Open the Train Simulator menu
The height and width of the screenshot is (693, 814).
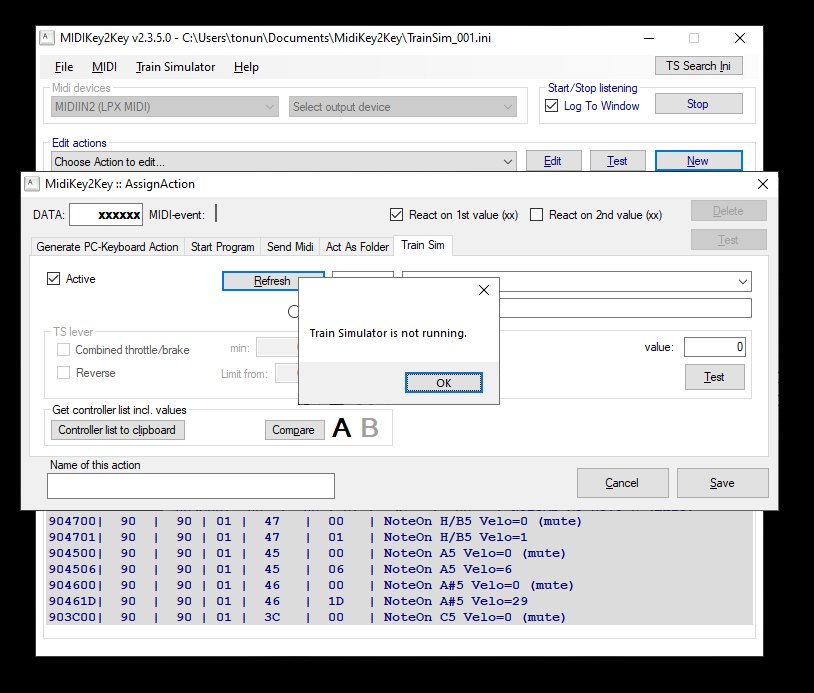tap(175, 67)
